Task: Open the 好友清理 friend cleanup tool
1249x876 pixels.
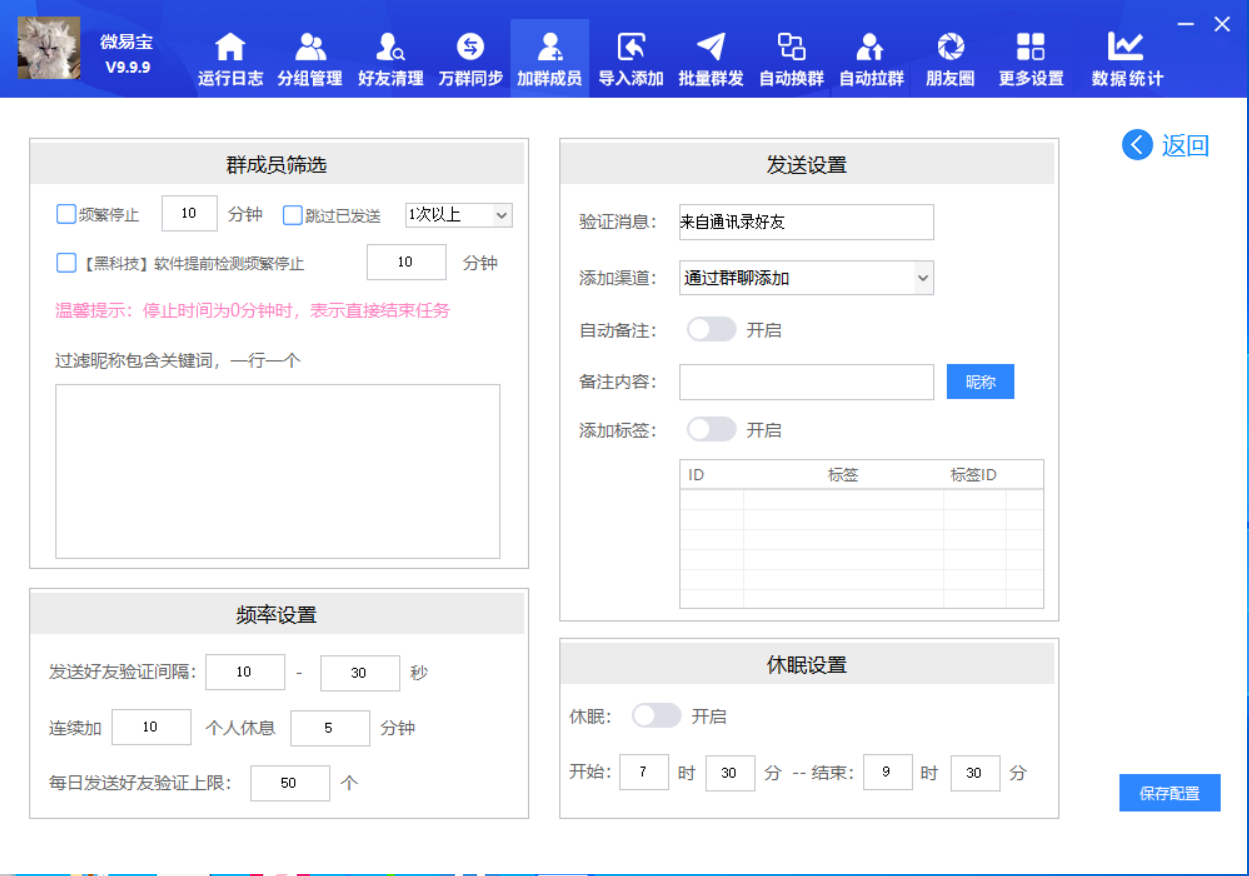Action: (x=389, y=58)
